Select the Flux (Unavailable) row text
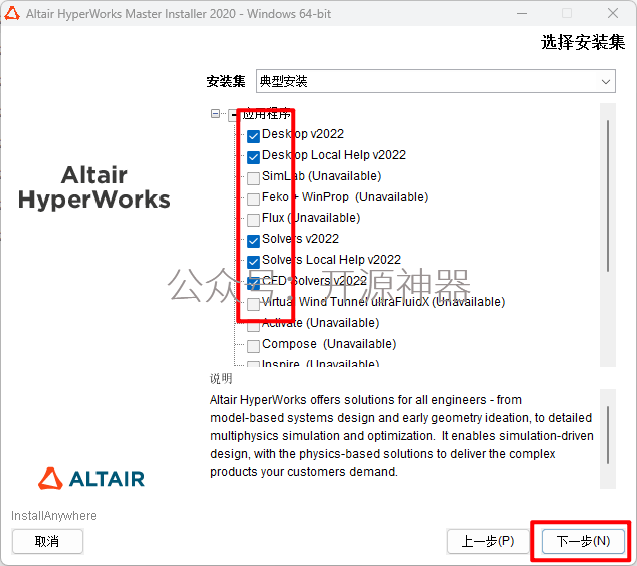This screenshot has height=566, width=637. pyautogui.click(x=311, y=218)
